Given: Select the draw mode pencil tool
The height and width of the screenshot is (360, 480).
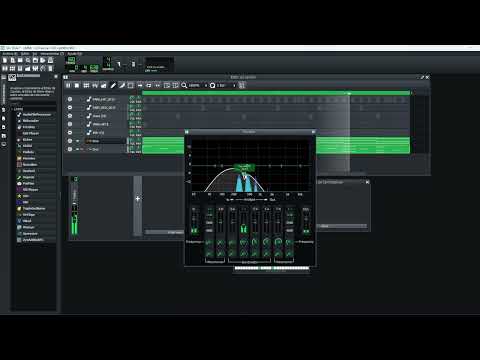Looking at the screenshot, I should point(113,86).
